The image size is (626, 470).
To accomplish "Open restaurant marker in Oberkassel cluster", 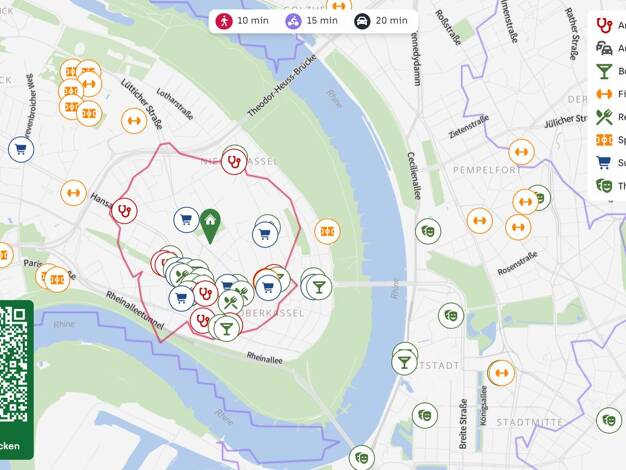I will click(231, 302).
